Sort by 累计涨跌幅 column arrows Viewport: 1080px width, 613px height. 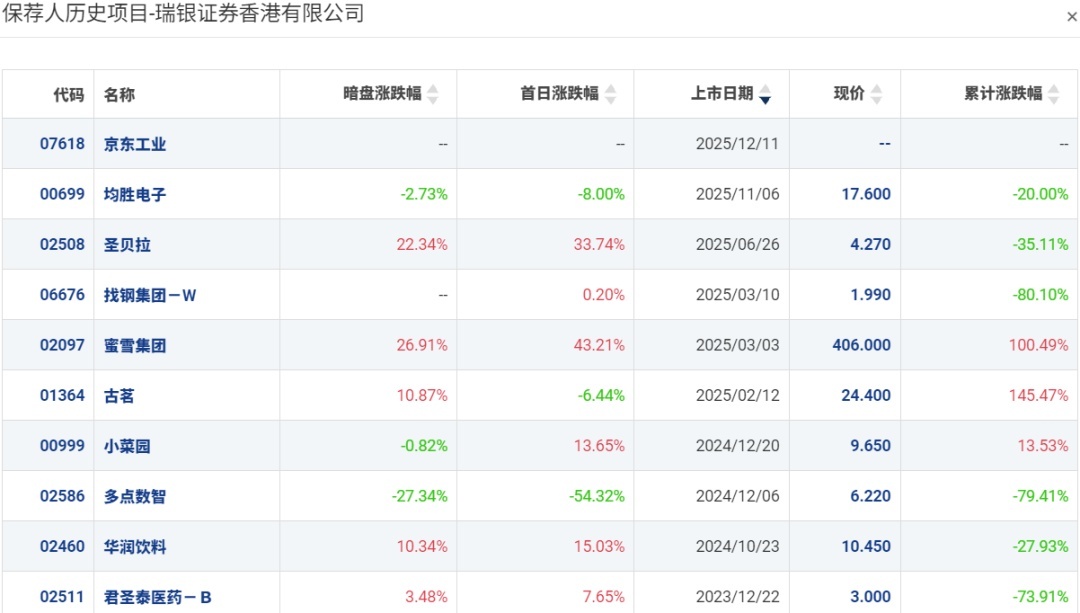click(x=1053, y=94)
